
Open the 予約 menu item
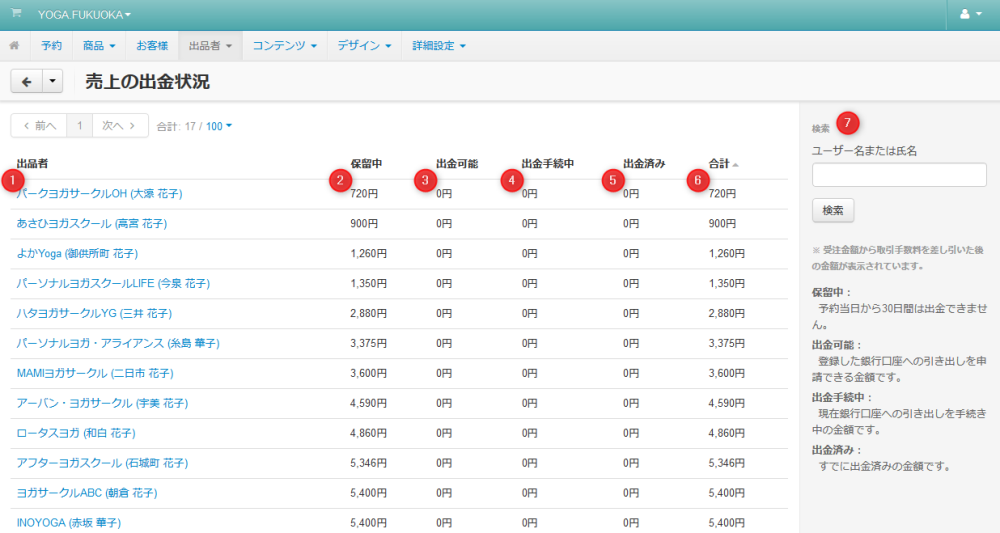[x=52, y=46]
